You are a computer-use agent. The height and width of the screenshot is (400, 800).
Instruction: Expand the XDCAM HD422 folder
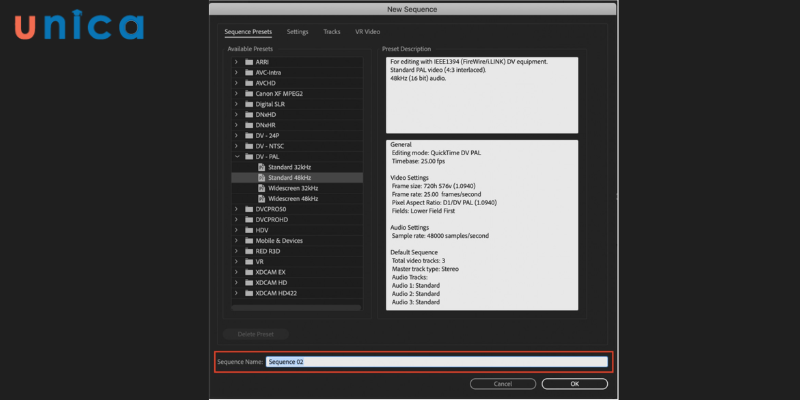coord(236,293)
